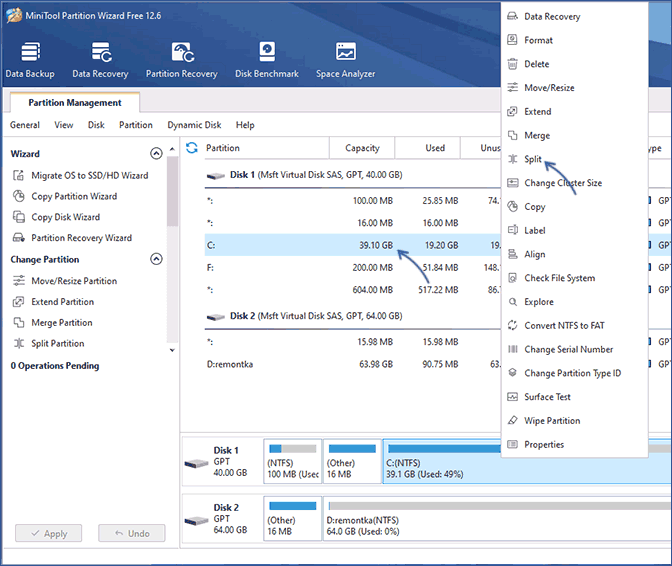
Task: Select the D:remontka partition row
Action: tap(352, 364)
